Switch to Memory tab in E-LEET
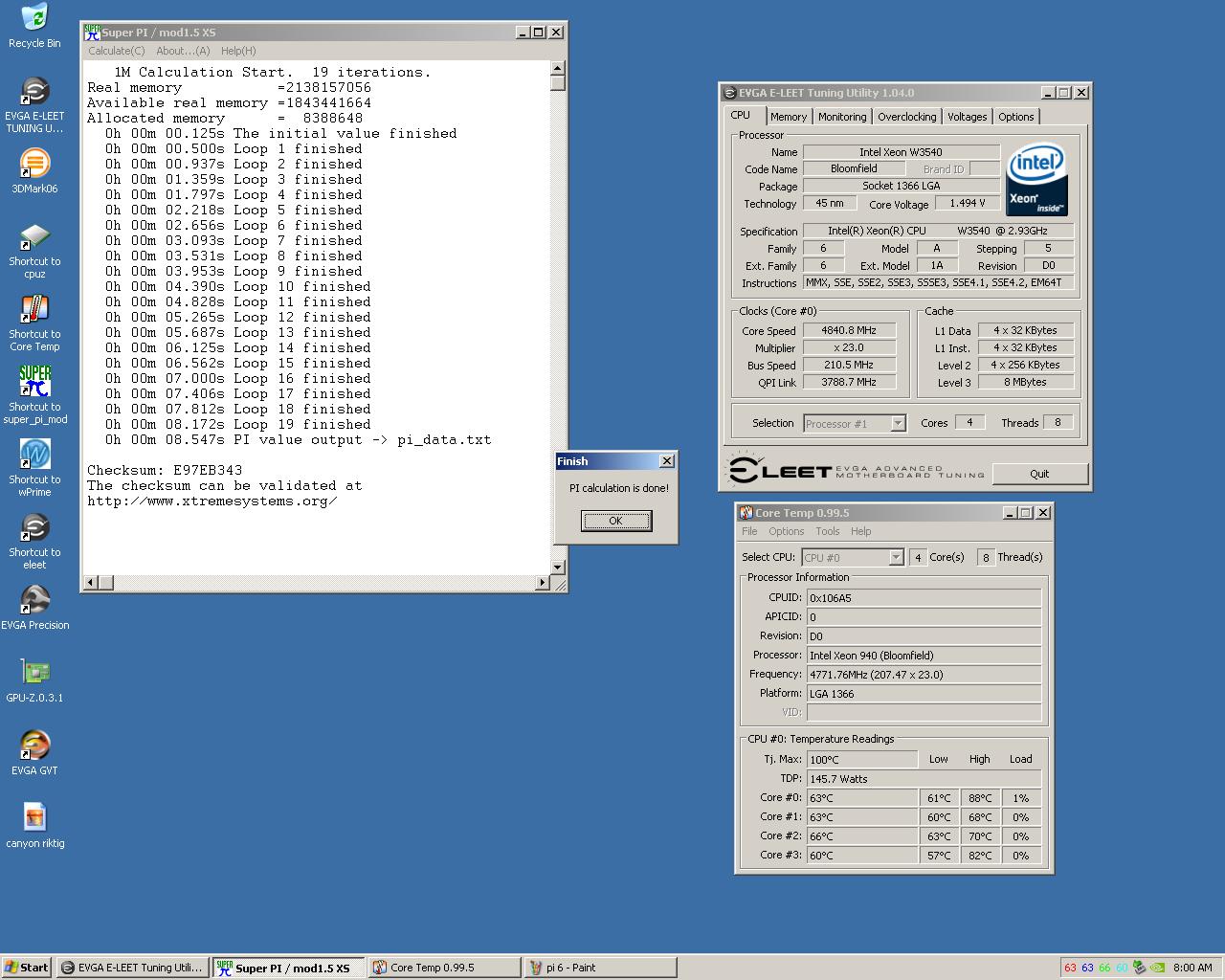Screen dimensions: 1225x980 789,117
